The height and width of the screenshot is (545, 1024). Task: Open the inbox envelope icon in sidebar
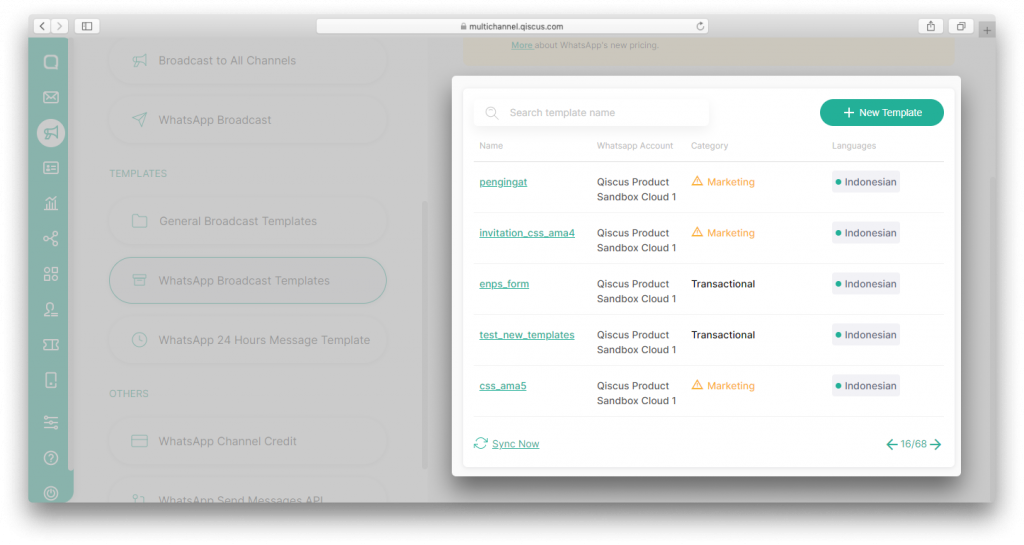(51, 97)
